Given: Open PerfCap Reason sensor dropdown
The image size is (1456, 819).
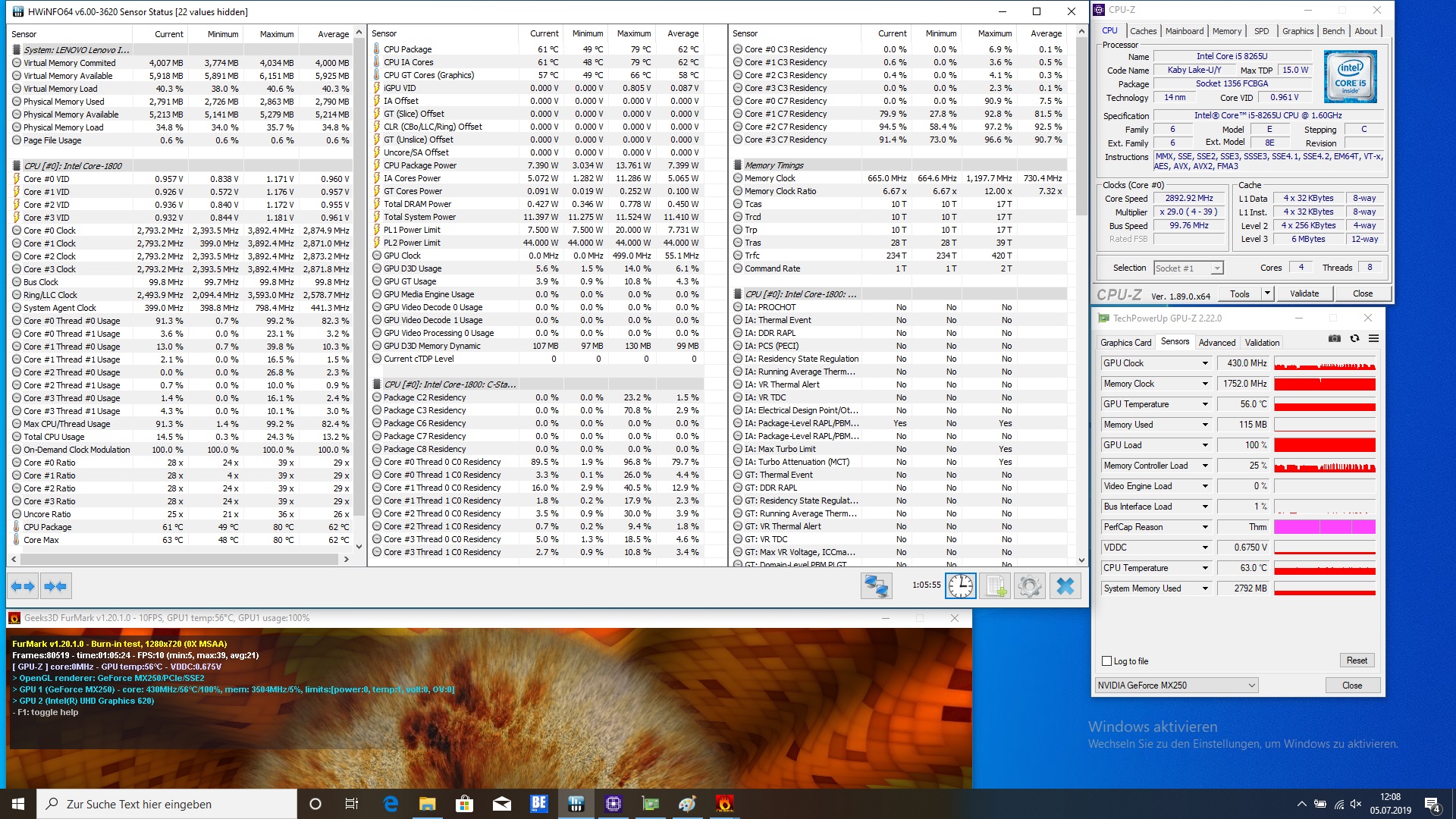Looking at the screenshot, I should point(1205,527).
